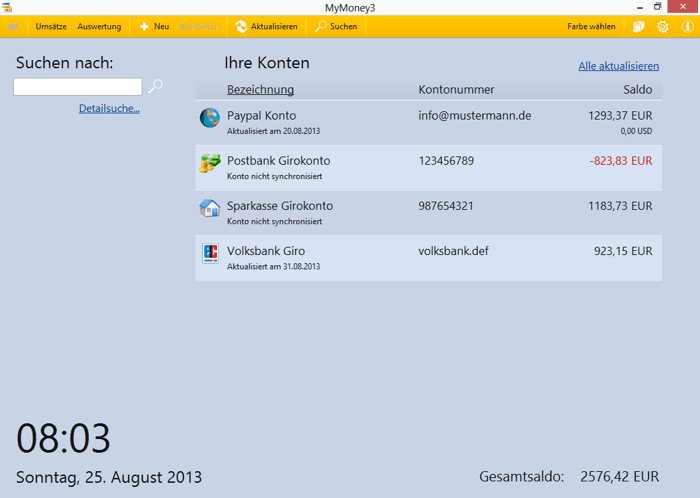Click the magnifier icon beside the search field
The width and height of the screenshot is (700, 498).
click(156, 87)
